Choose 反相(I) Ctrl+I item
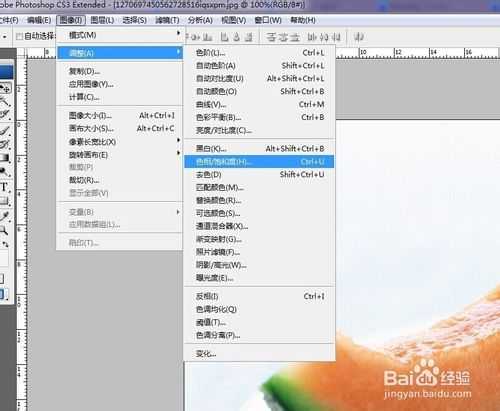Viewport: 500px width, 411px height. 259,296
